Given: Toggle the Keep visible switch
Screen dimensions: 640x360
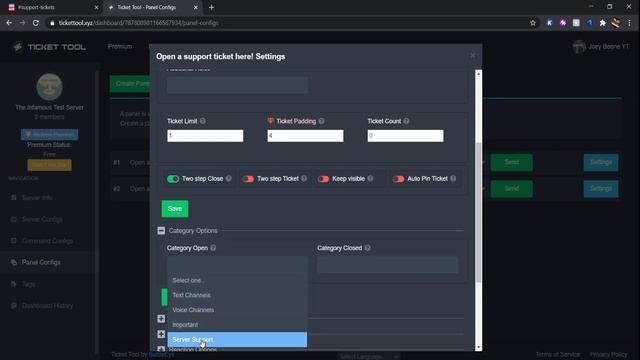Looking at the screenshot, I should [323, 179].
